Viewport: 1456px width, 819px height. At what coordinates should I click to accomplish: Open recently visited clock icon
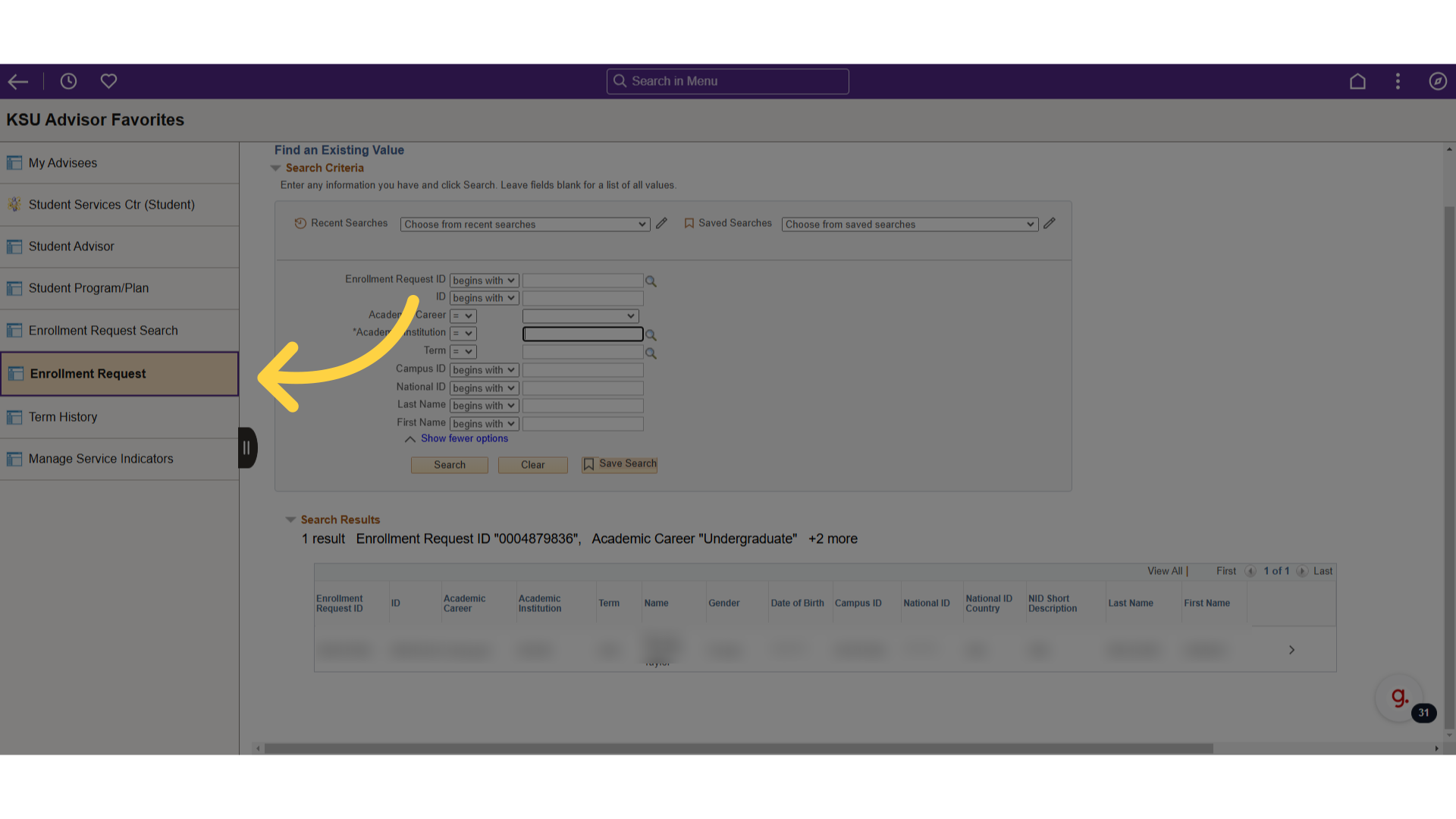click(x=68, y=81)
